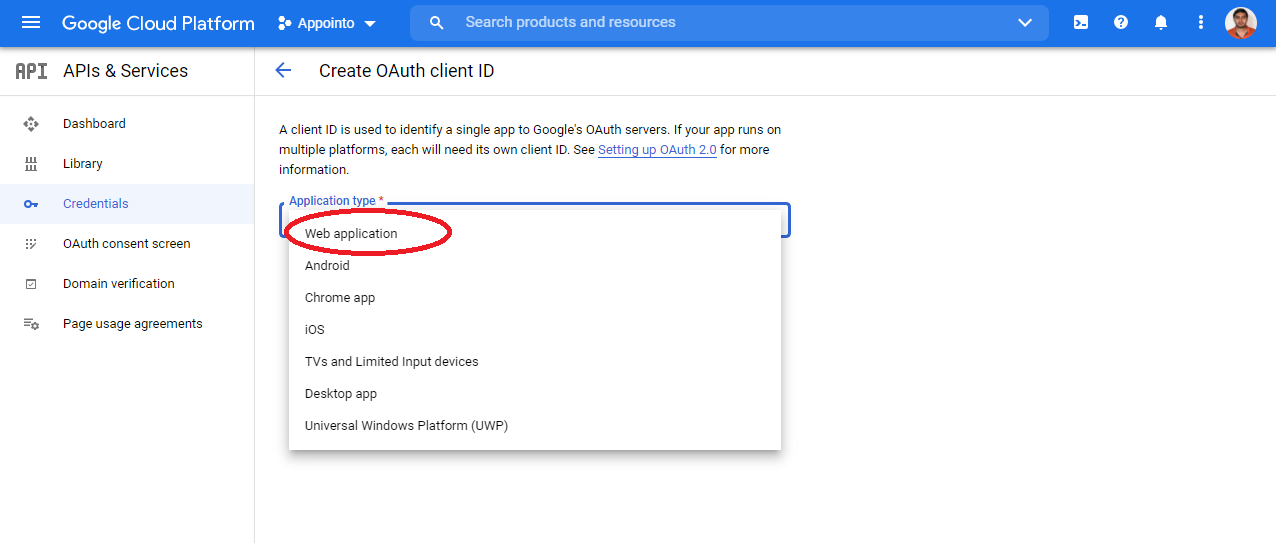Select TVs and Limited Input devices
1276x543 pixels.
pyautogui.click(x=535, y=362)
